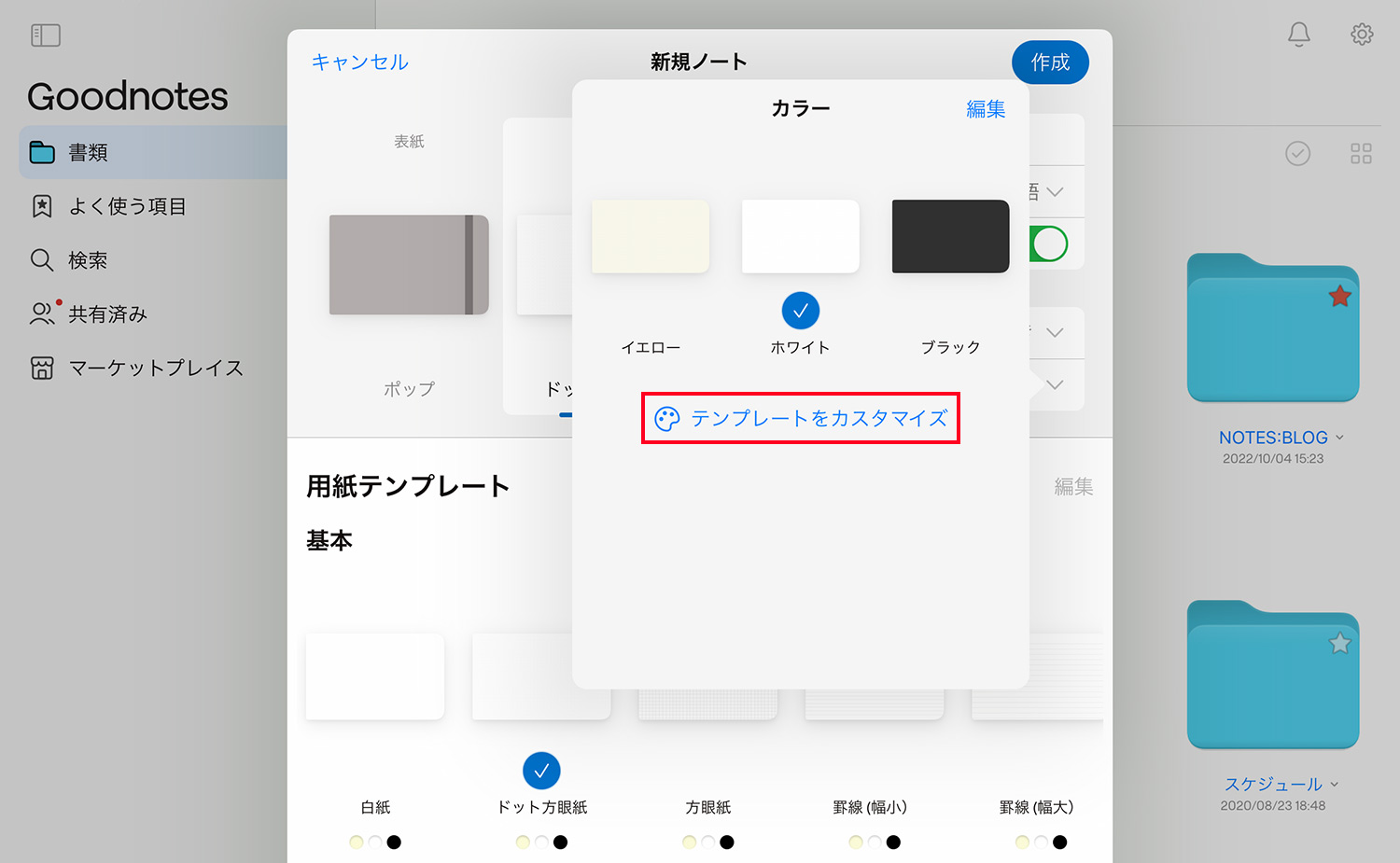Select the ホワイト color swatch

[800, 236]
